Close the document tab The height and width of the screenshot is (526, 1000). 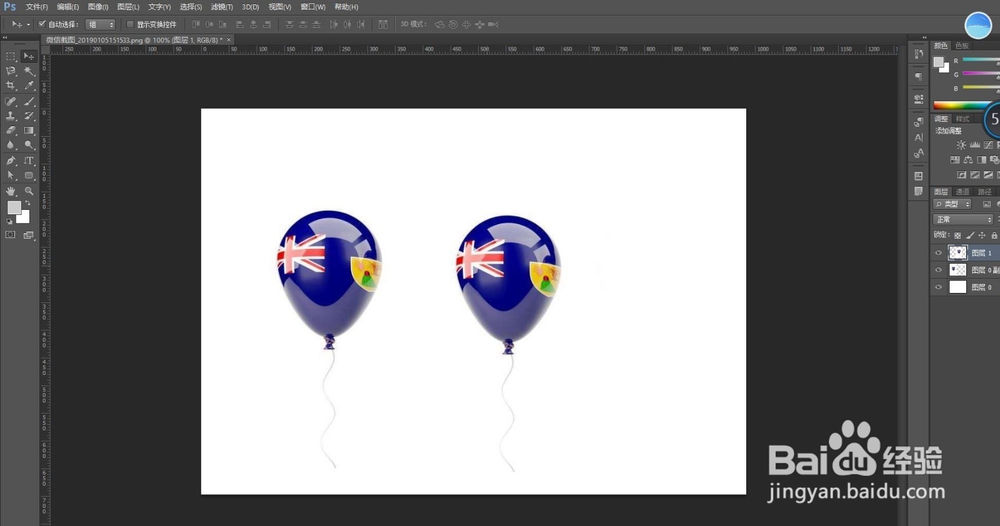(229, 40)
